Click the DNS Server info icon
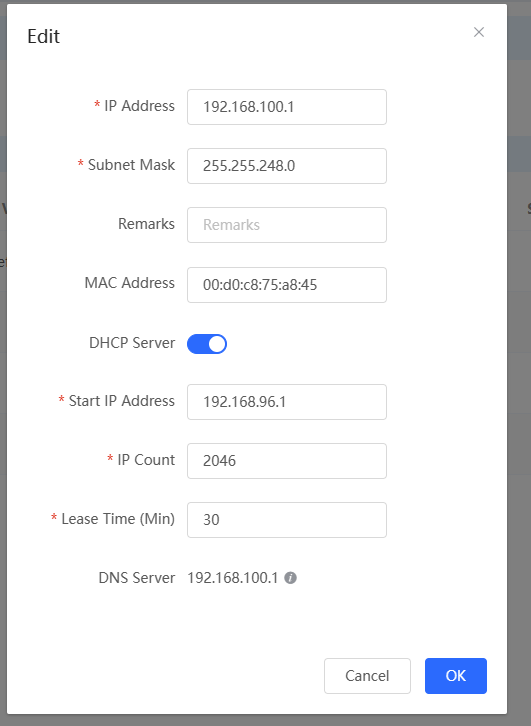 coord(290,578)
